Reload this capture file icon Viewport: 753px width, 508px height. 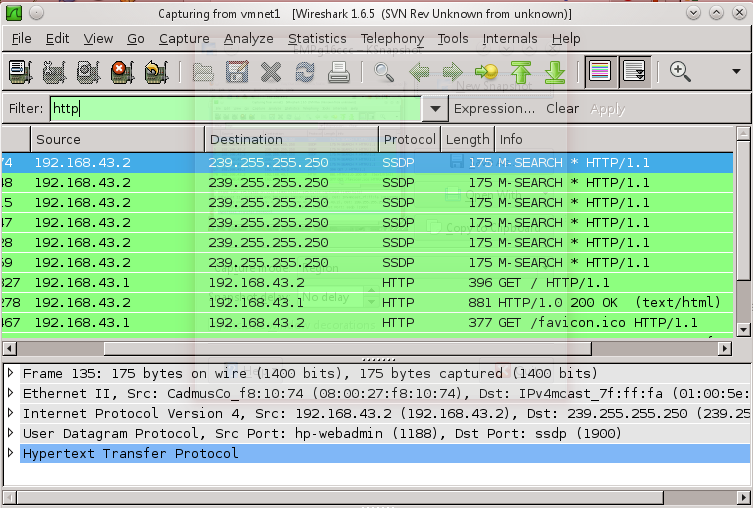tap(305, 72)
